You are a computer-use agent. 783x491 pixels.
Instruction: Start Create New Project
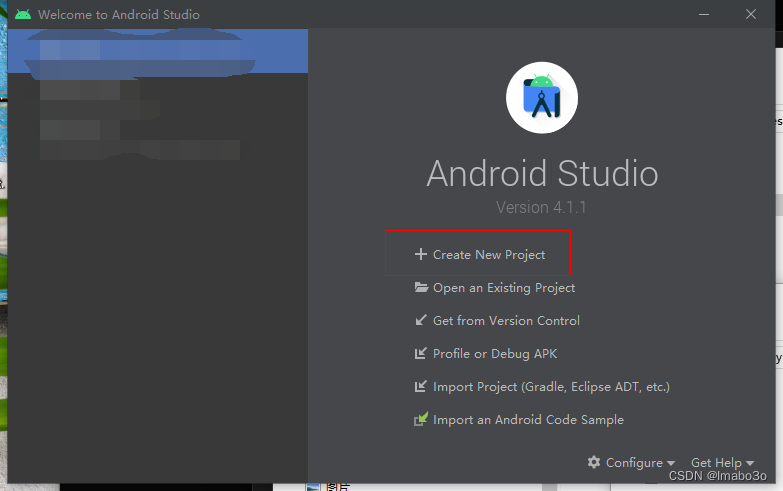point(489,255)
